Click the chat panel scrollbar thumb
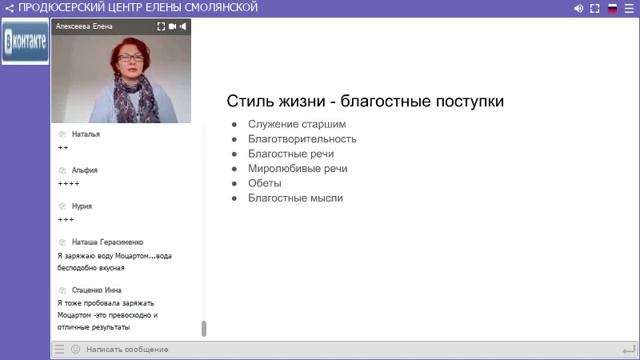Screen dimensions: 640x360 pos(204,329)
